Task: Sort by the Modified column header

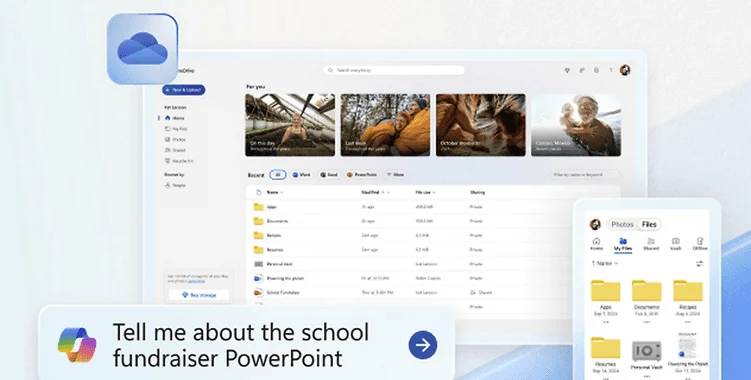Action: pyautogui.click(x=375, y=192)
